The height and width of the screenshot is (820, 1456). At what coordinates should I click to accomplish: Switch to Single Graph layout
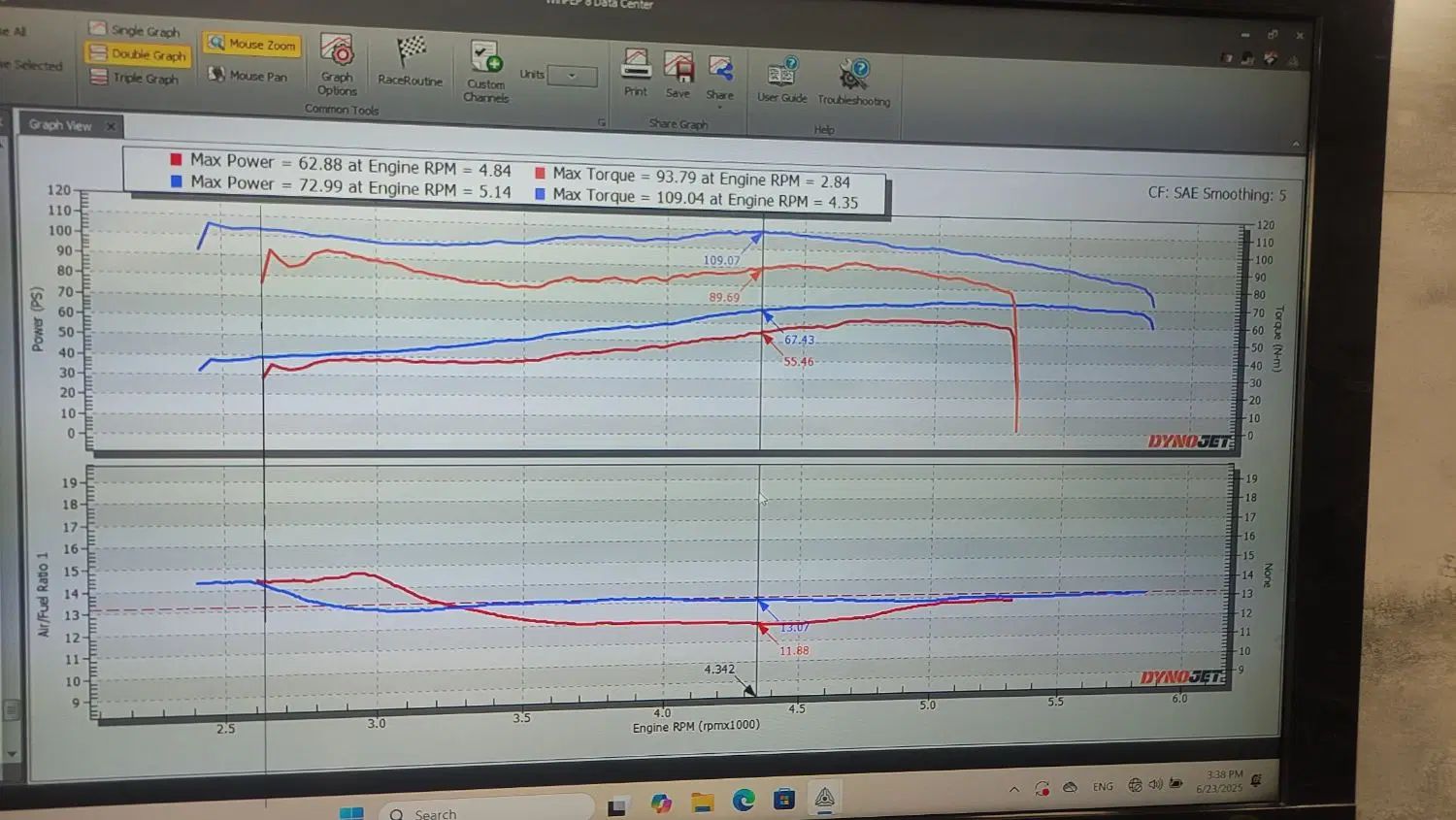coord(135,30)
